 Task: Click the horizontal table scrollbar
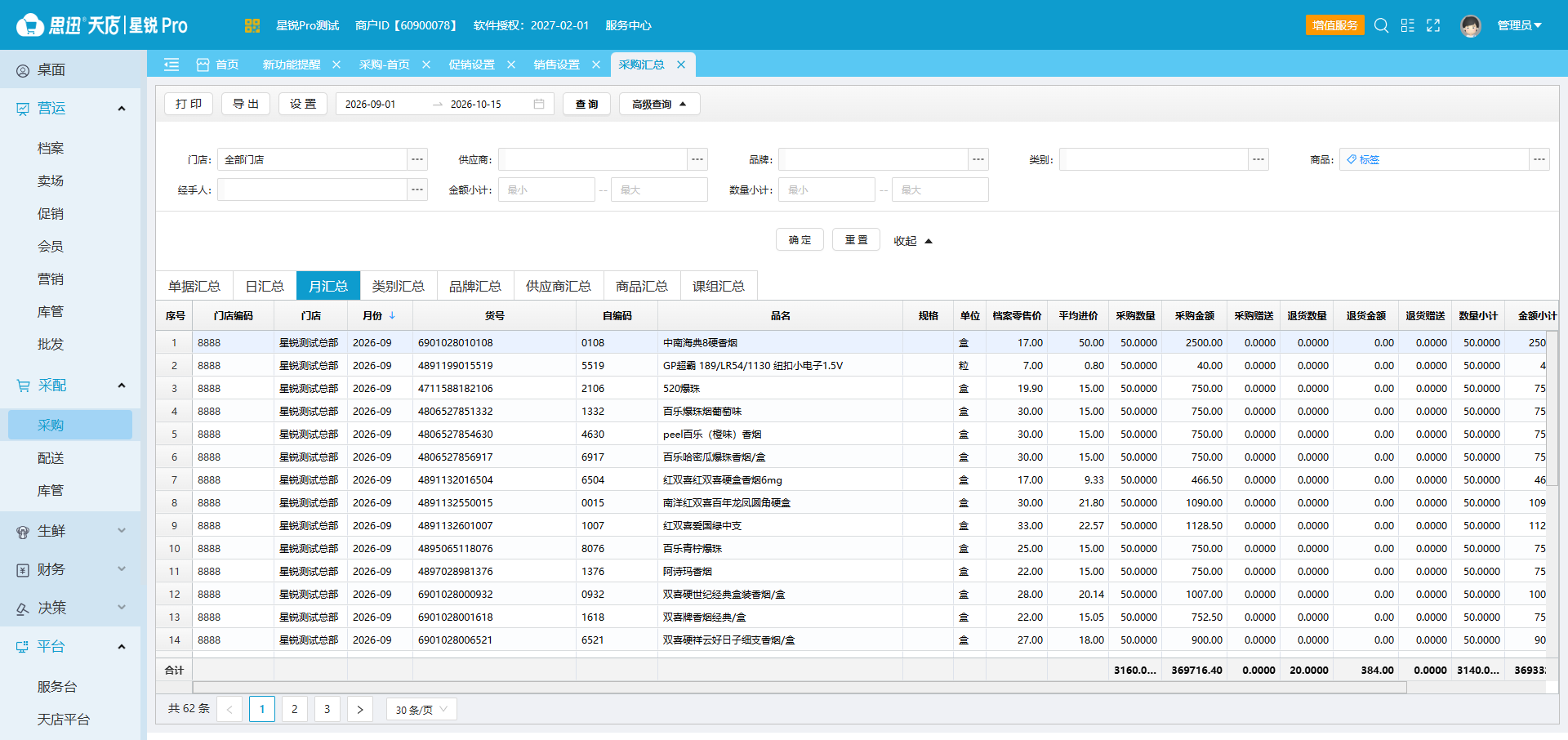pyautogui.click(x=800, y=688)
